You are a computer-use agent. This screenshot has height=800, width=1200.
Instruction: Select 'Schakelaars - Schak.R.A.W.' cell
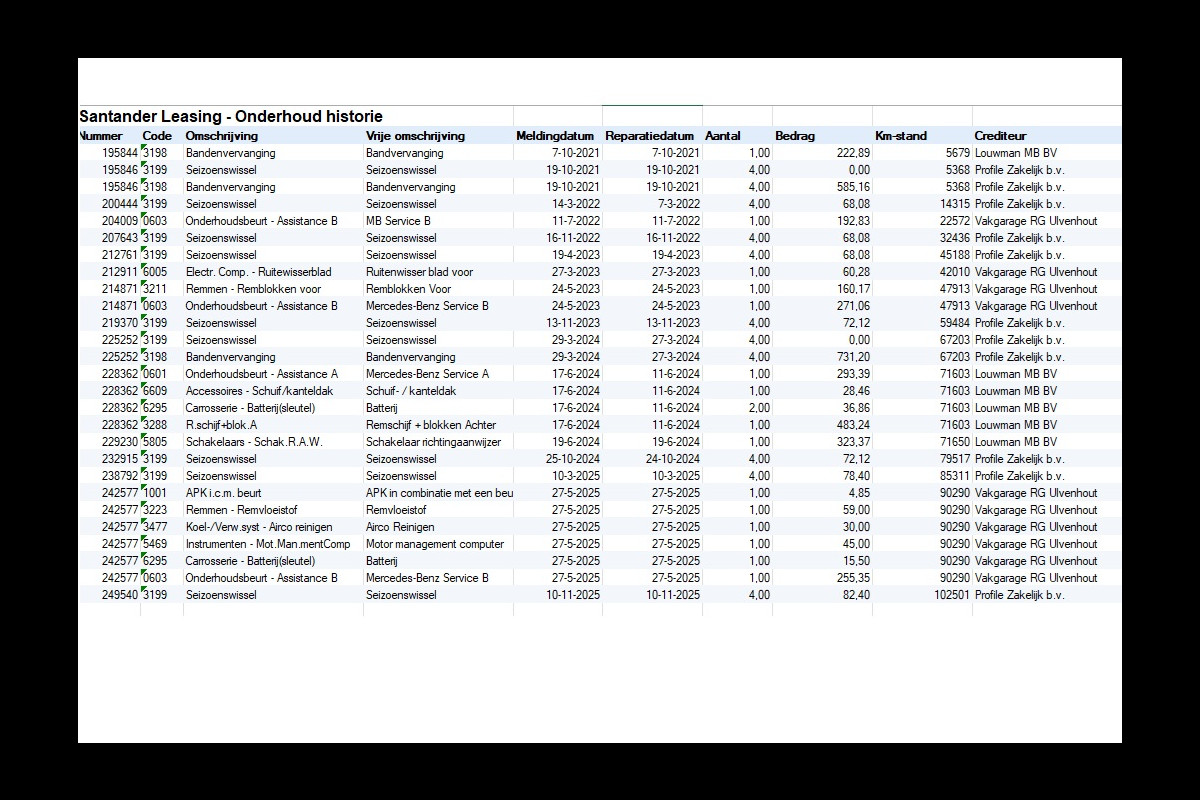[254, 442]
